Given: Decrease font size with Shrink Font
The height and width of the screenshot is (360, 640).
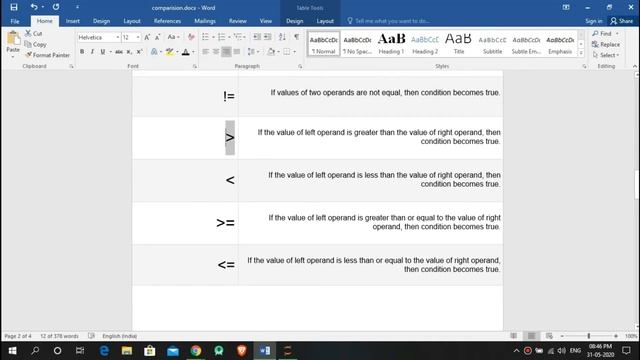Looking at the screenshot, I should 158,37.
